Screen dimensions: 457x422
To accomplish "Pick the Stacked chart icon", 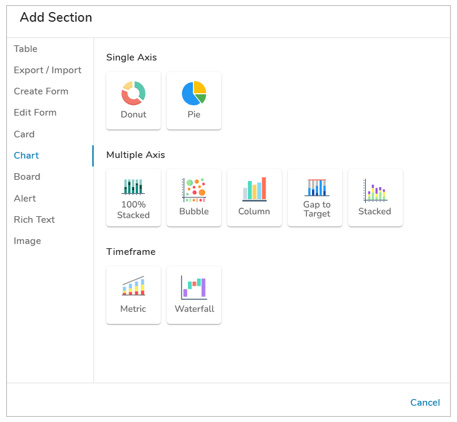I will pos(375,198).
